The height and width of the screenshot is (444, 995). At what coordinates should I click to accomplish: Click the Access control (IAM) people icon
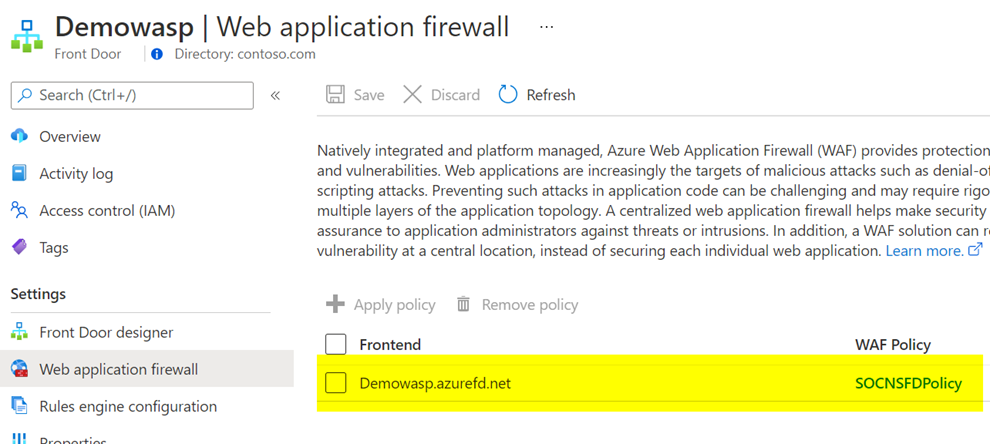pyautogui.click(x=19, y=210)
